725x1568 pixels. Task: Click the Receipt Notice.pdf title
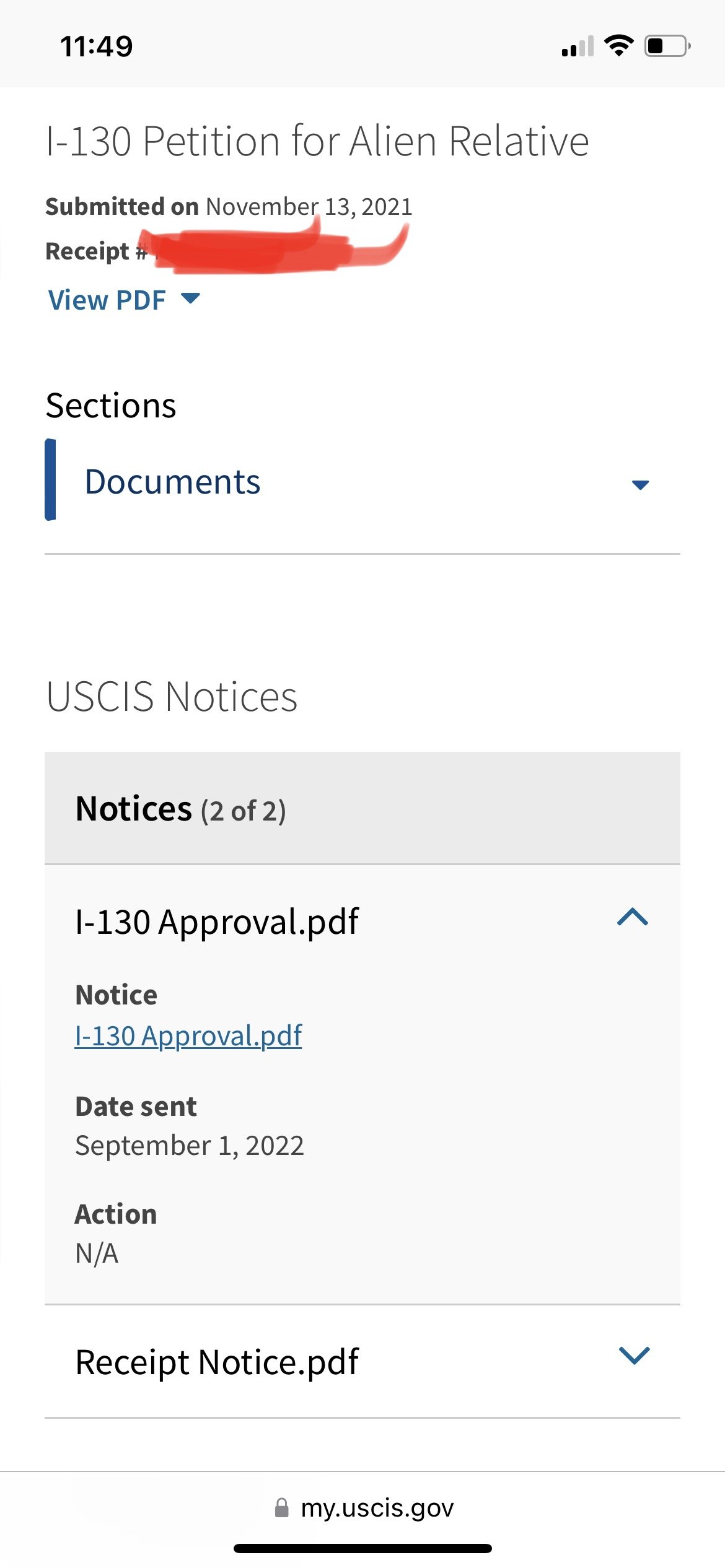click(217, 1362)
